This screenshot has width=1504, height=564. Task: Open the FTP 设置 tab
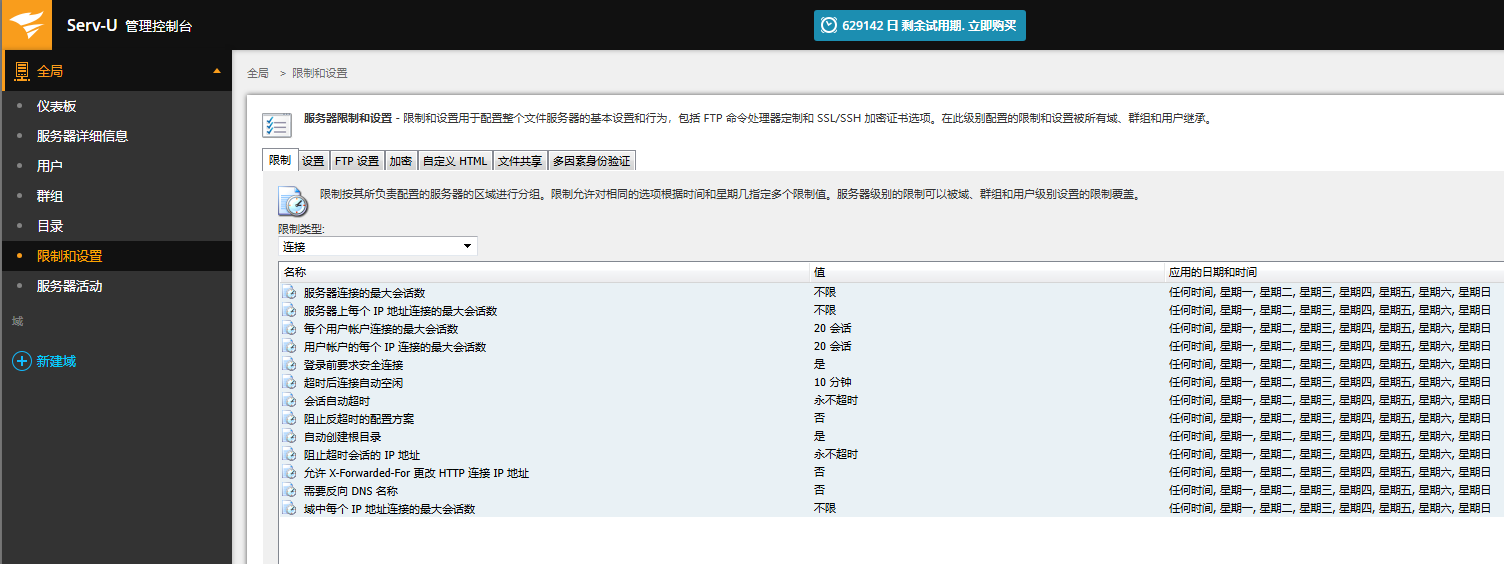(357, 161)
